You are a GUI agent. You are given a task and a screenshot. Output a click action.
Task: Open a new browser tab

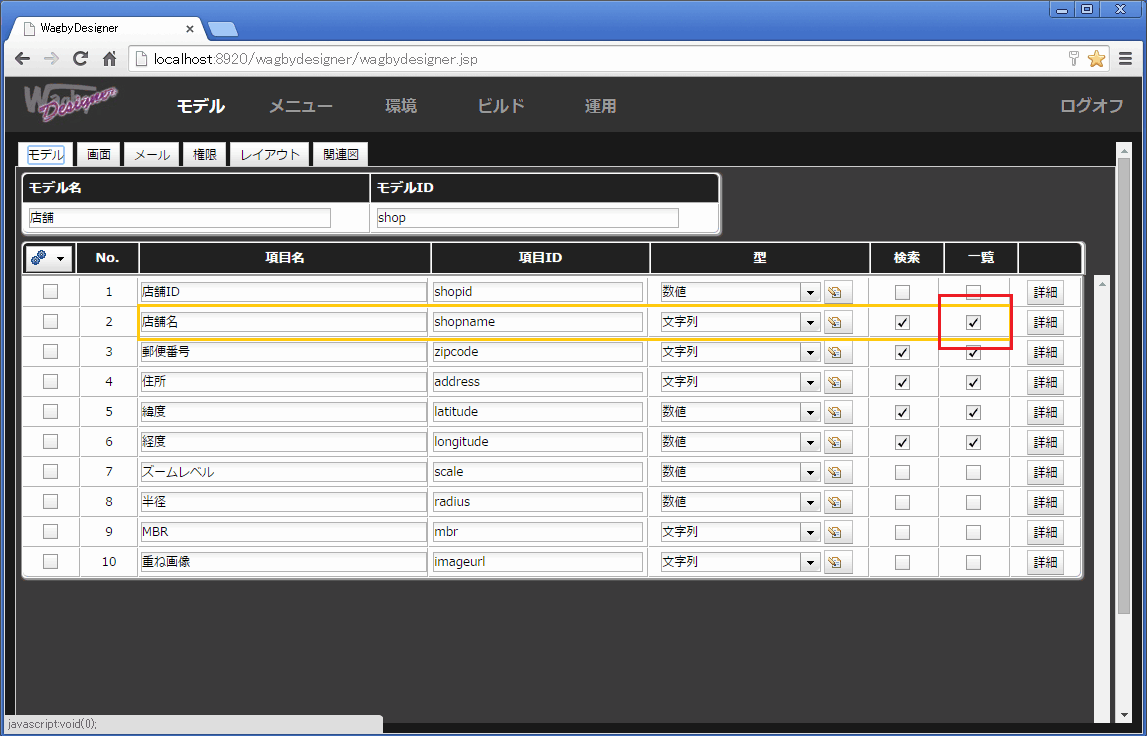click(222, 29)
